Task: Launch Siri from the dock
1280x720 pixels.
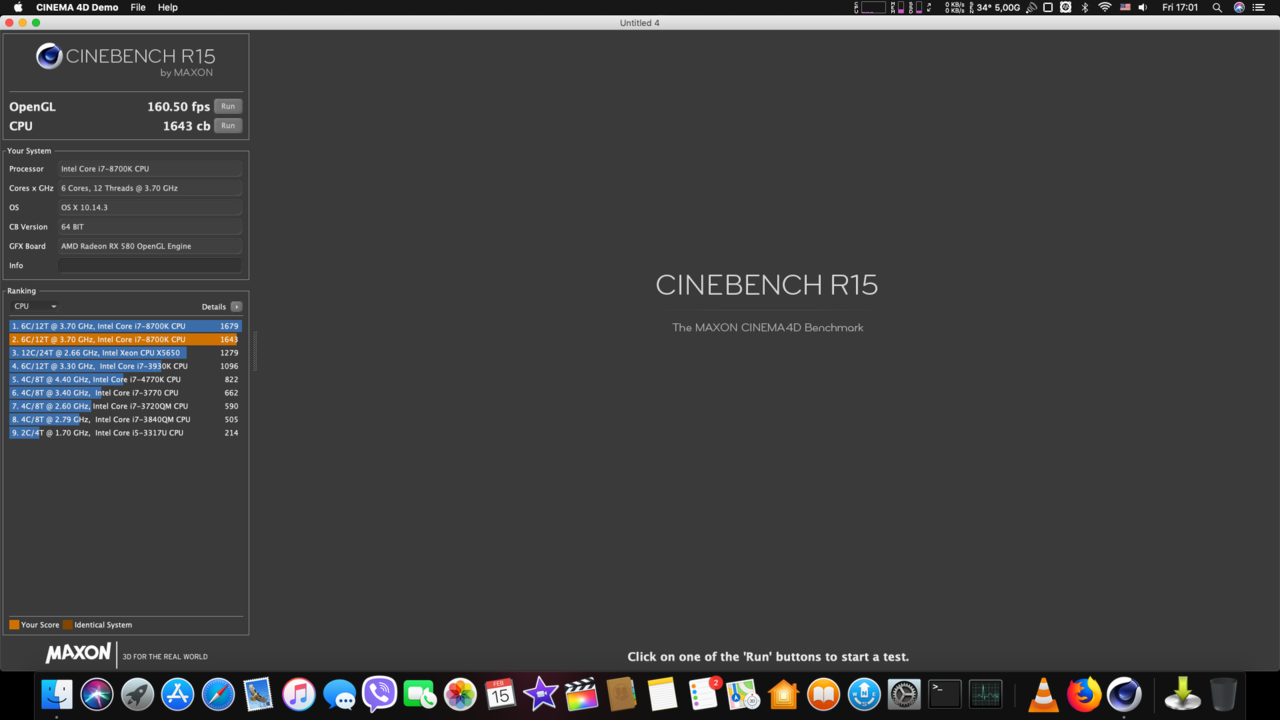Action: tap(97, 694)
